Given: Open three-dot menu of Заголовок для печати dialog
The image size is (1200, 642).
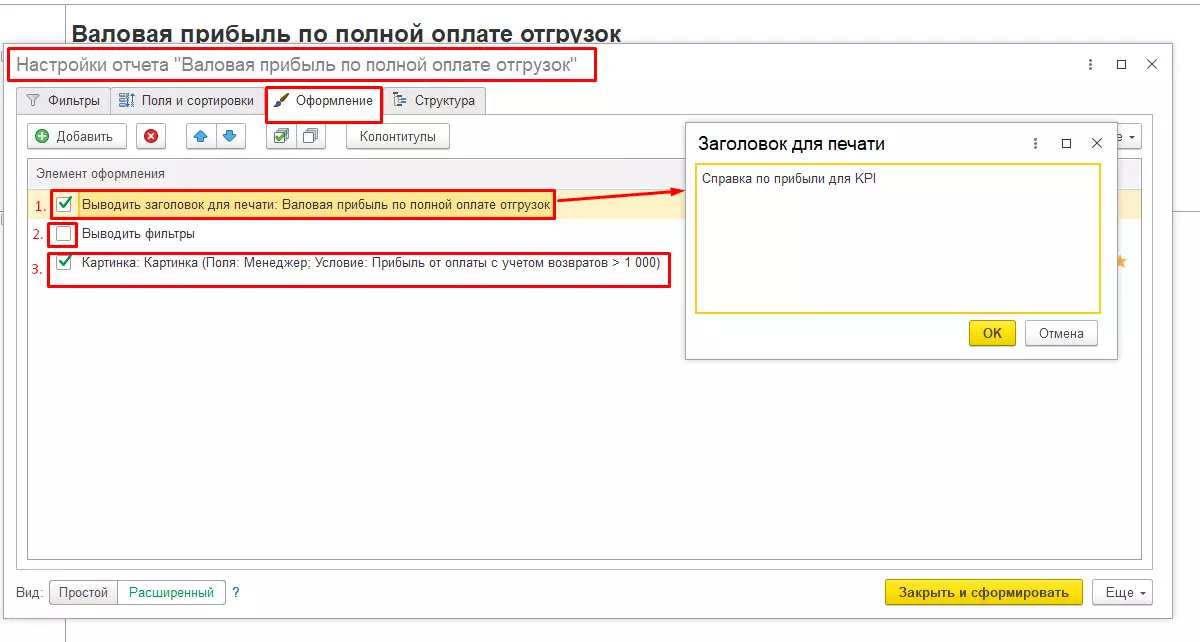Looking at the screenshot, I should [x=1035, y=143].
